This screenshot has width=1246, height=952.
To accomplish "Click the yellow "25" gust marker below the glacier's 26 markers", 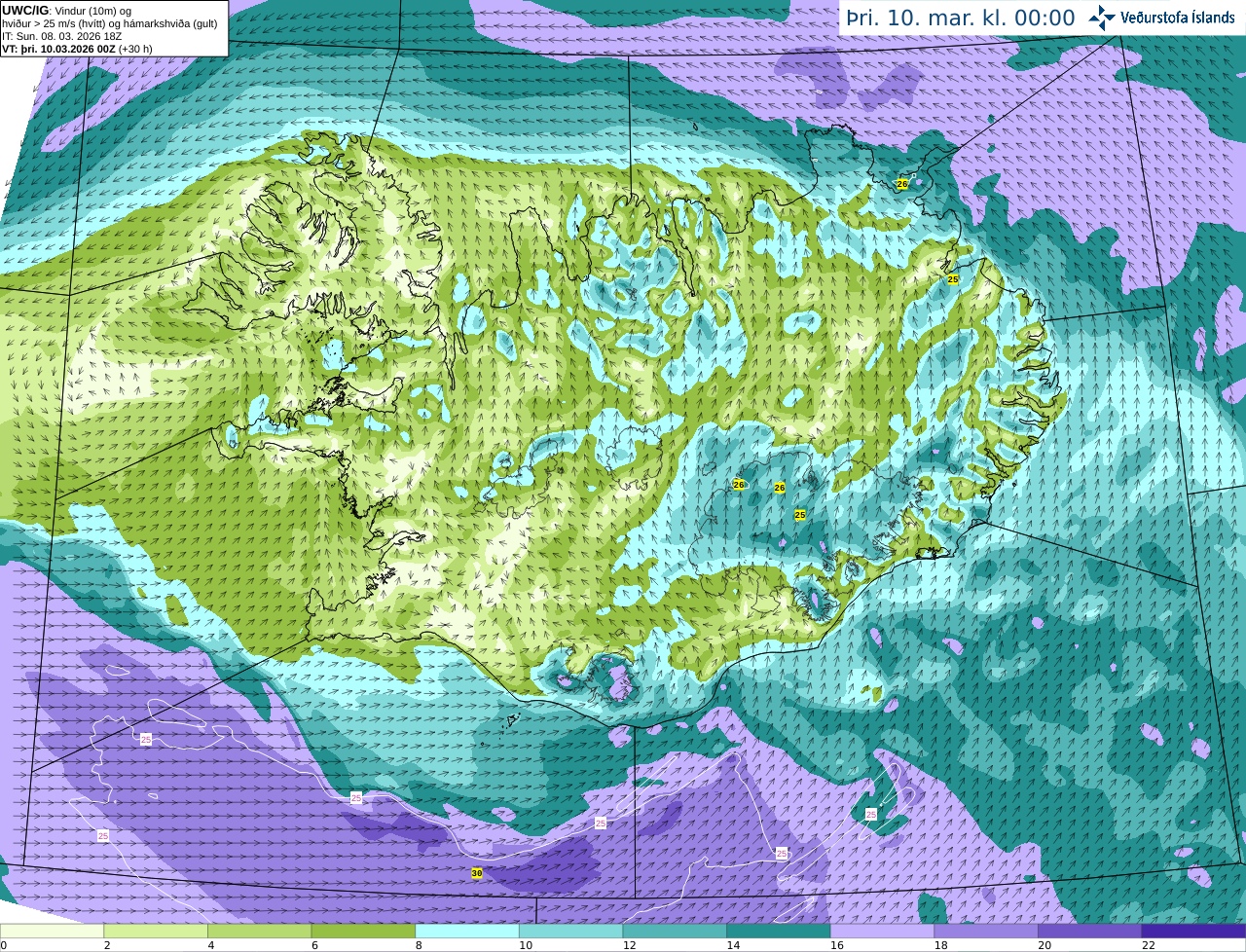I will coord(800,515).
